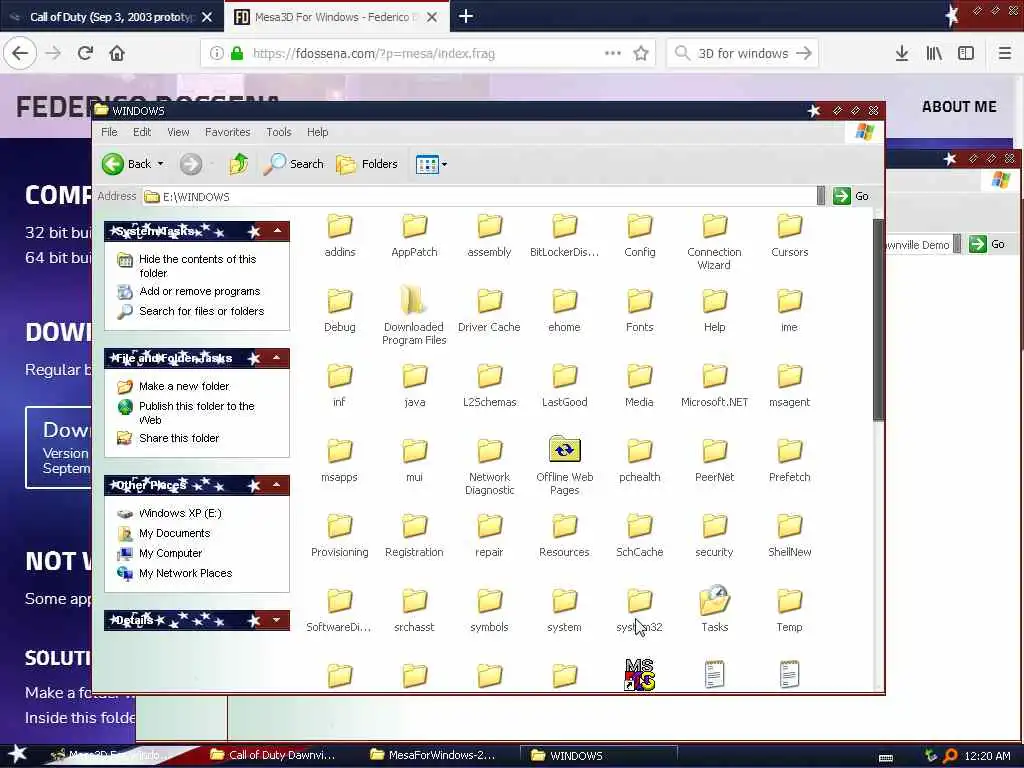The image size is (1024, 768).
Task: Click the Back toolbar button
Action: click(127, 164)
